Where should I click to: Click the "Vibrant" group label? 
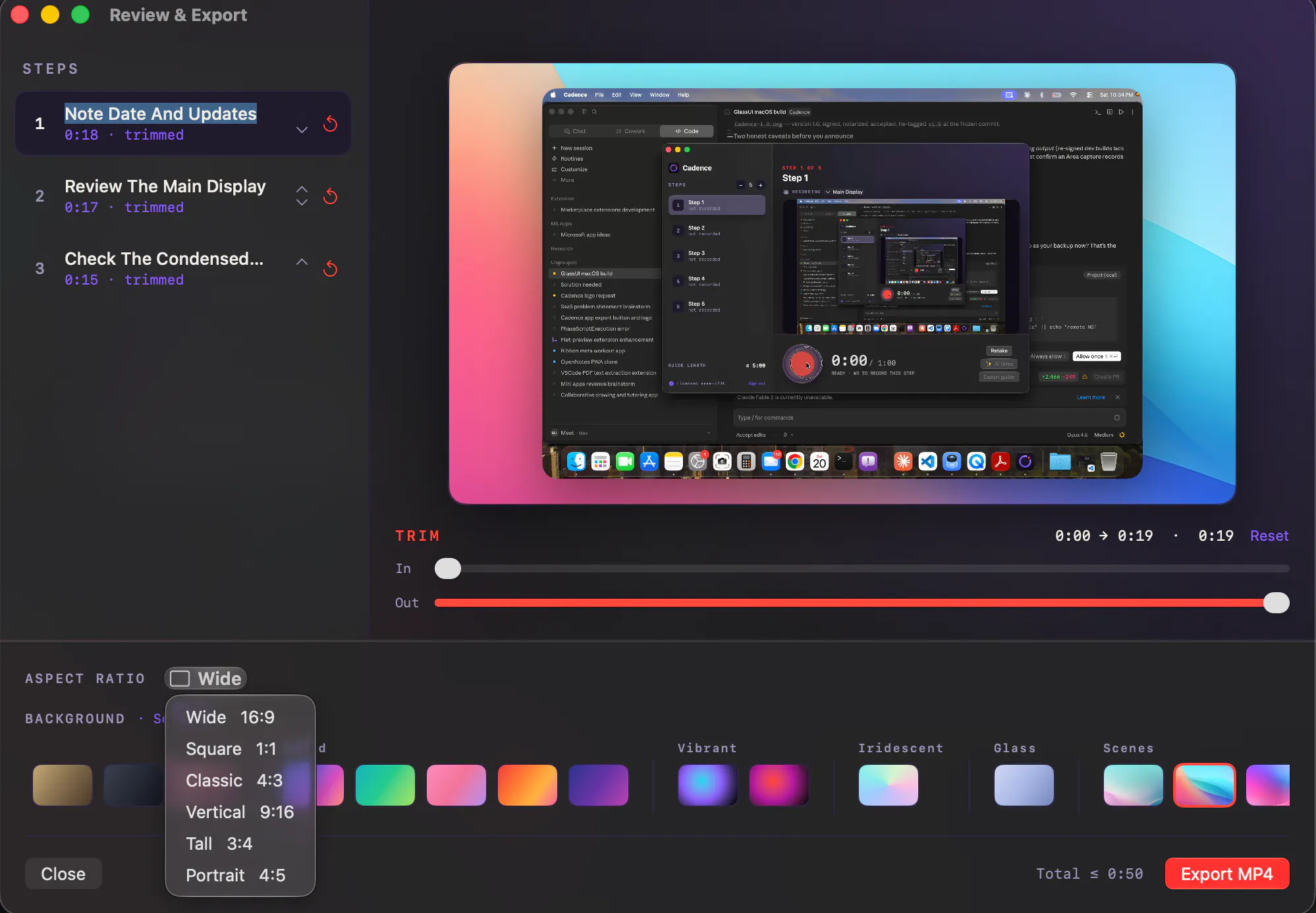pyautogui.click(x=707, y=748)
